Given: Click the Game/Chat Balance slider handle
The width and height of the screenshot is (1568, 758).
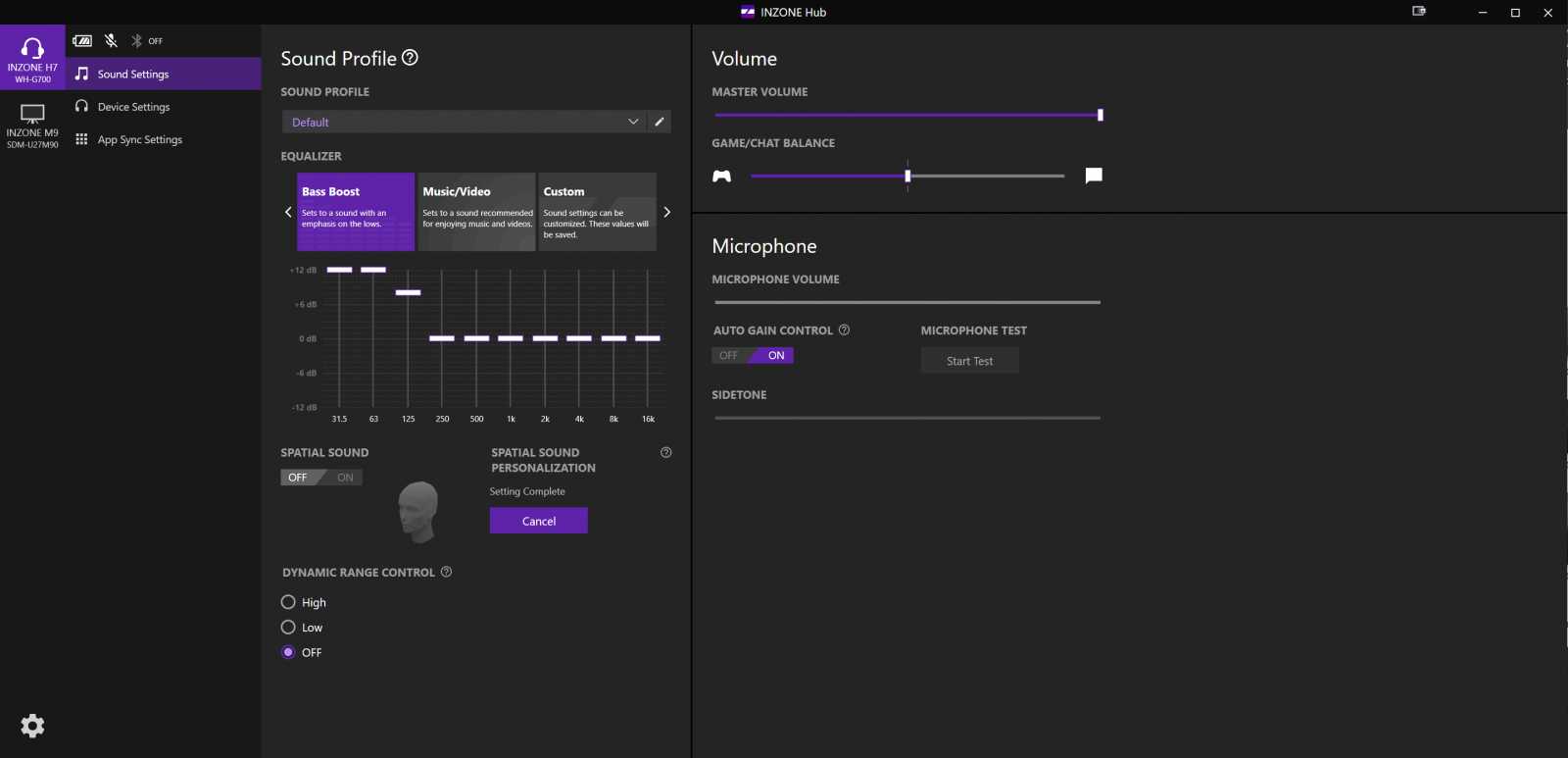Looking at the screenshot, I should [907, 176].
